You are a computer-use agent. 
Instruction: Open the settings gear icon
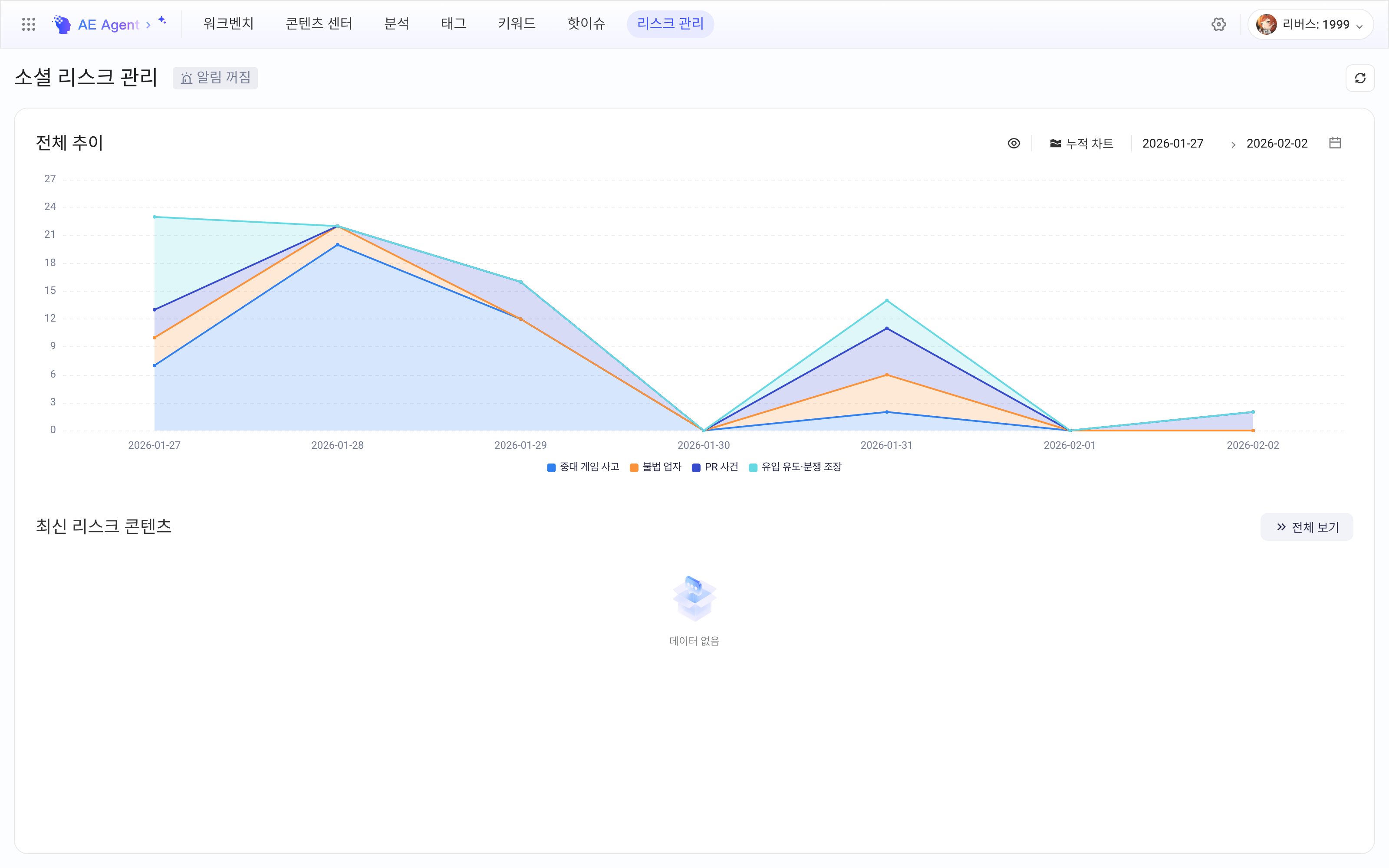tap(1218, 24)
